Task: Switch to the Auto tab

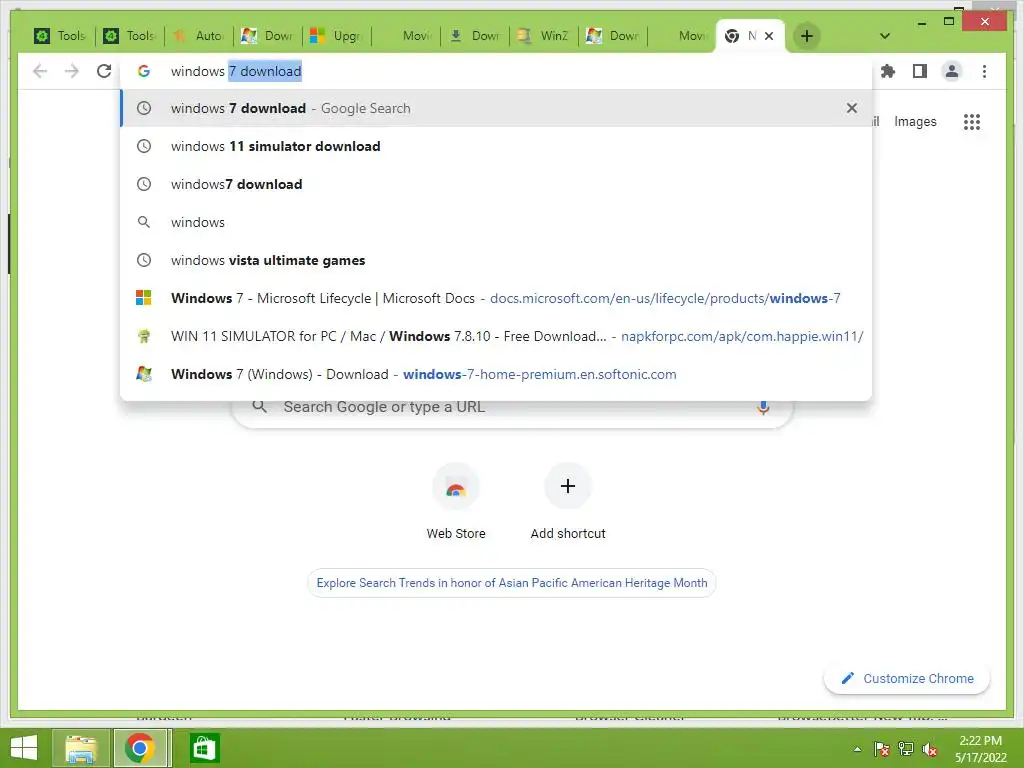Action: (x=199, y=36)
